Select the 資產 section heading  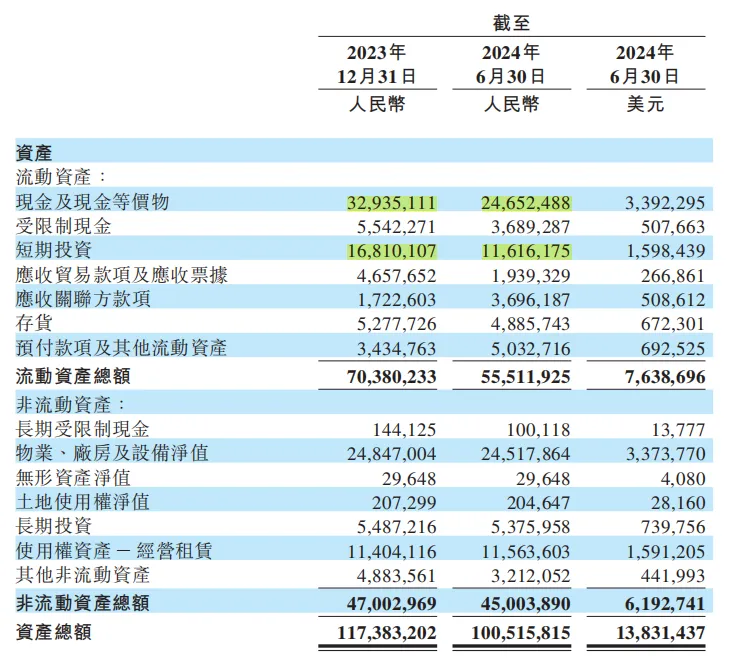coord(34,152)
